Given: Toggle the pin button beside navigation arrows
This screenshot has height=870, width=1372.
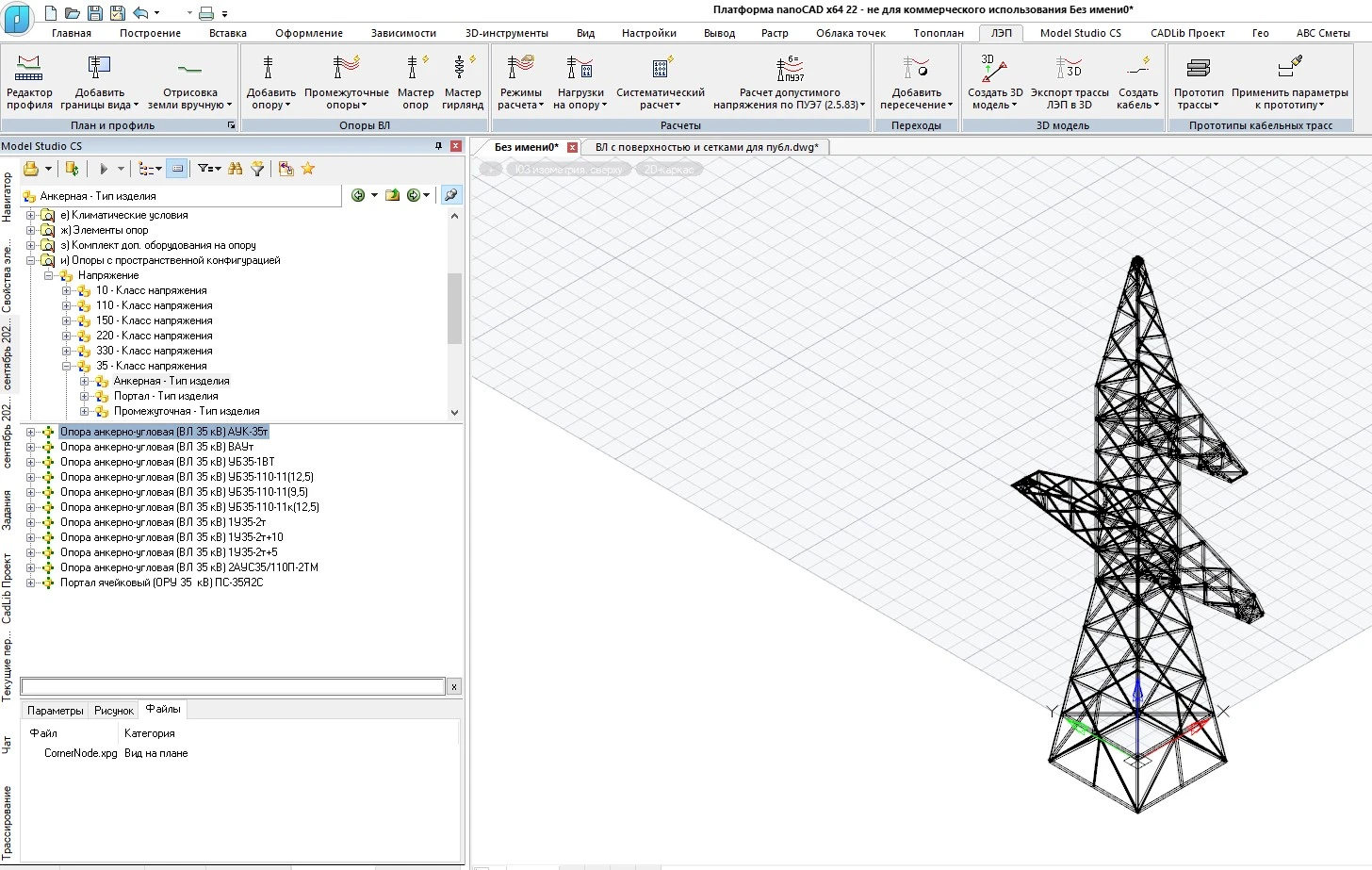Looking at the screenshot, I should tap(451, 195).
